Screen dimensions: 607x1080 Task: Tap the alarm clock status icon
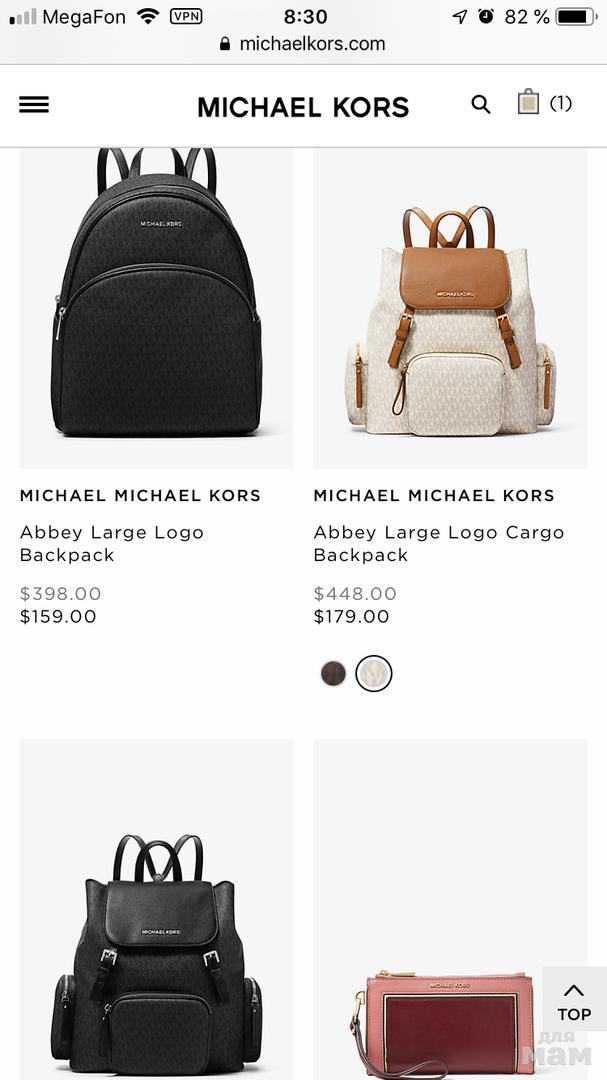(486, 16)
